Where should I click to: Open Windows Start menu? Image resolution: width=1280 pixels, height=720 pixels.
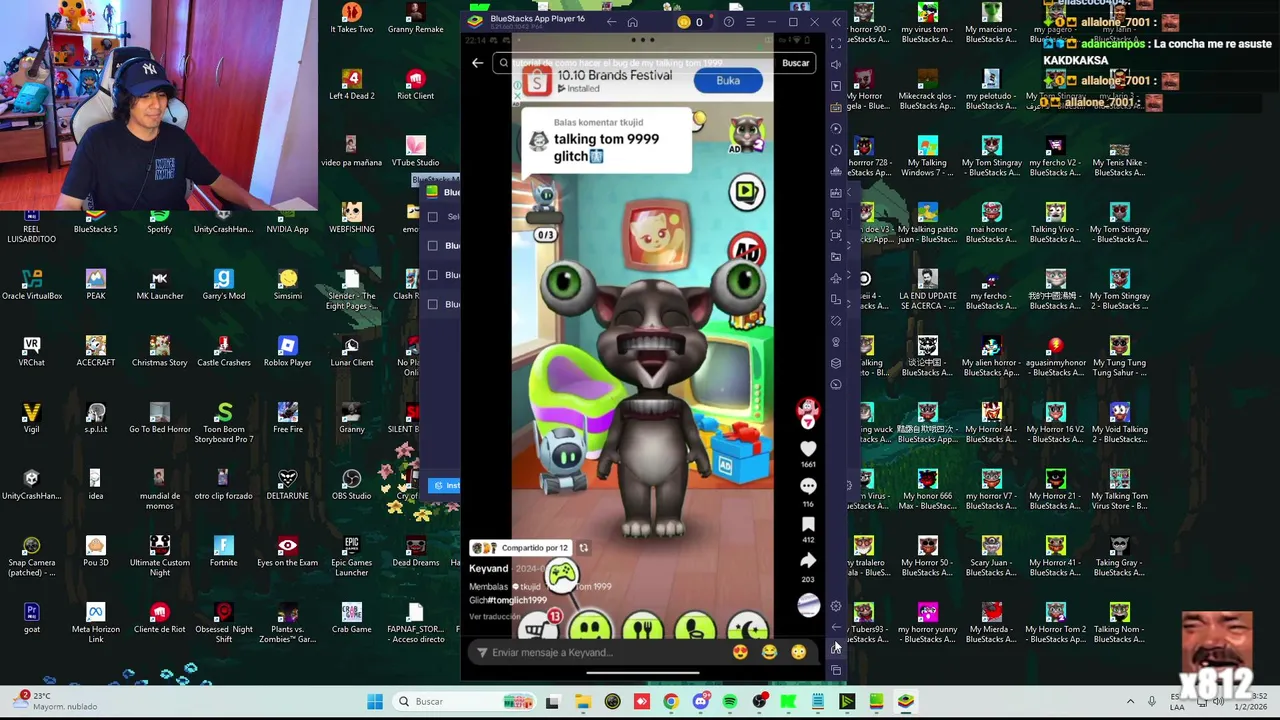click(375, 702)
